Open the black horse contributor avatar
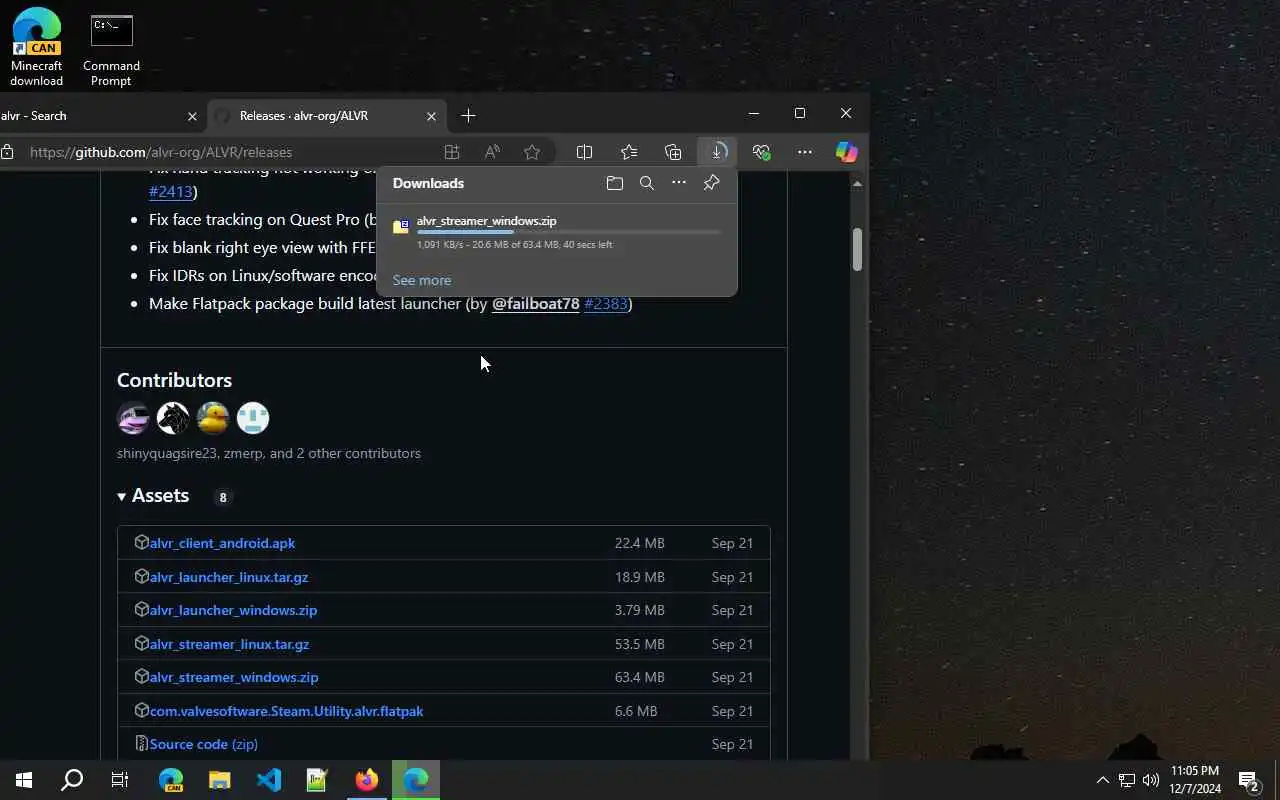This screenshot has width=1280, height=800. point(173,418)
